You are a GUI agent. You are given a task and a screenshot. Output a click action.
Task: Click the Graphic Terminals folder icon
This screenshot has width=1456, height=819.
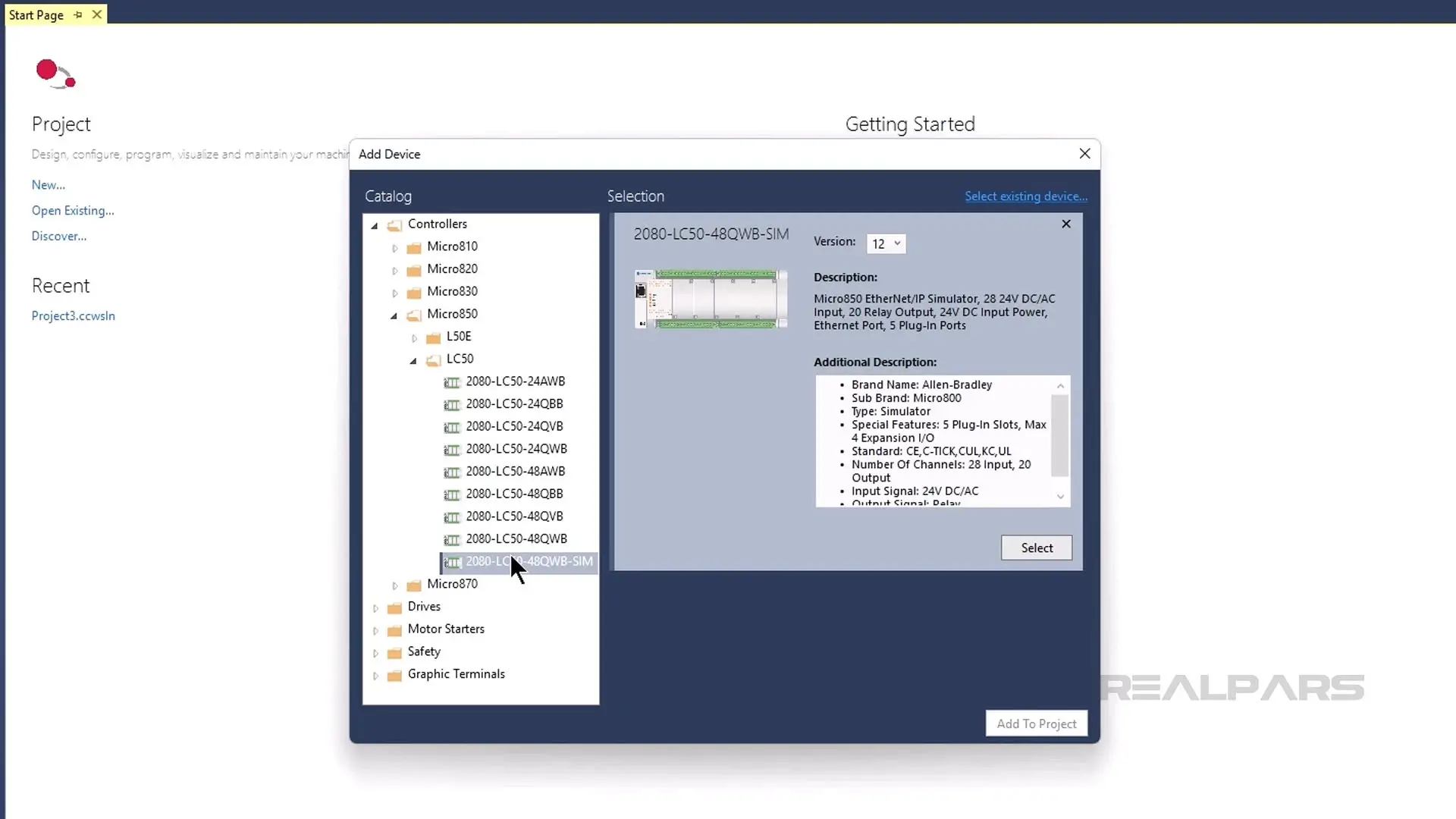[394, 675]
